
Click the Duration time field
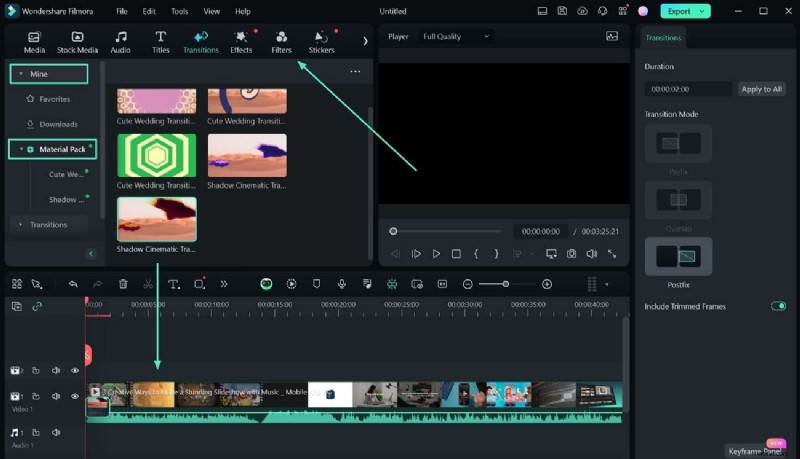tap(688, 89)
